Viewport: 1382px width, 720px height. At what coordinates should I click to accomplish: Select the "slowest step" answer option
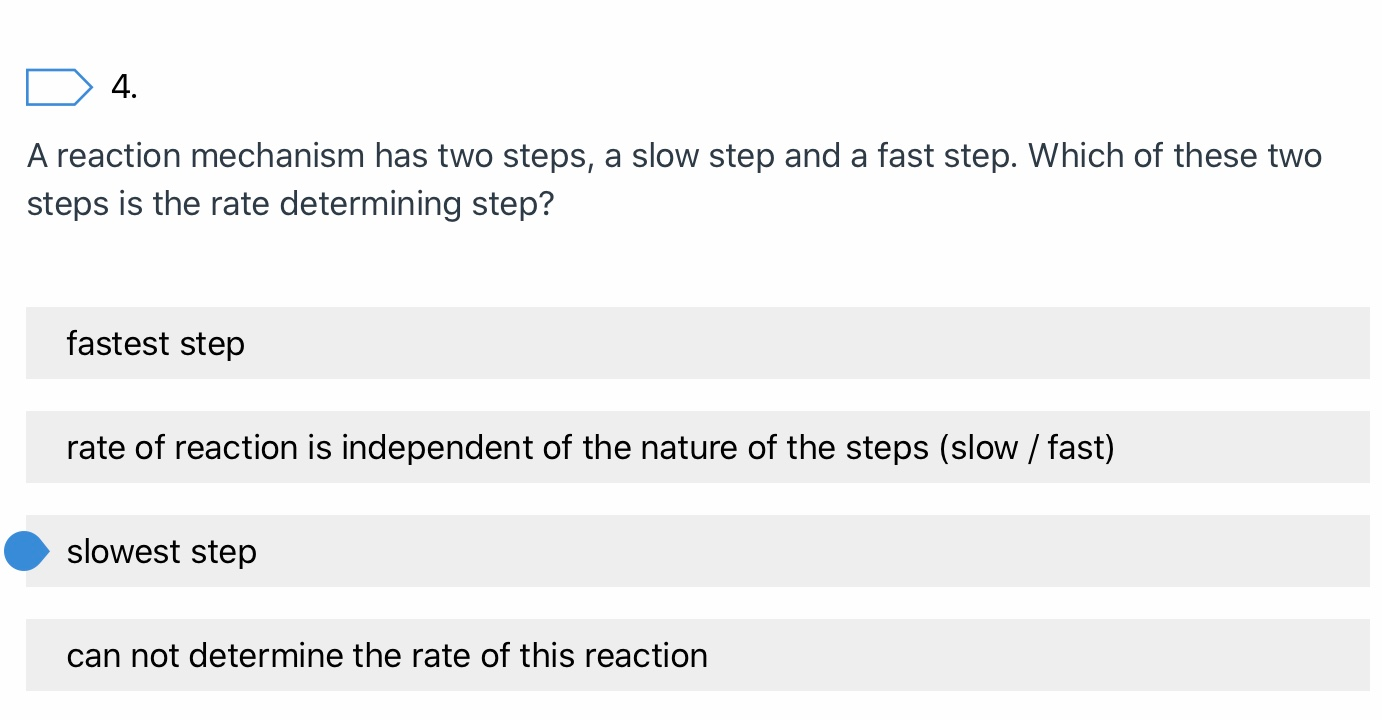tap(697, 551)
